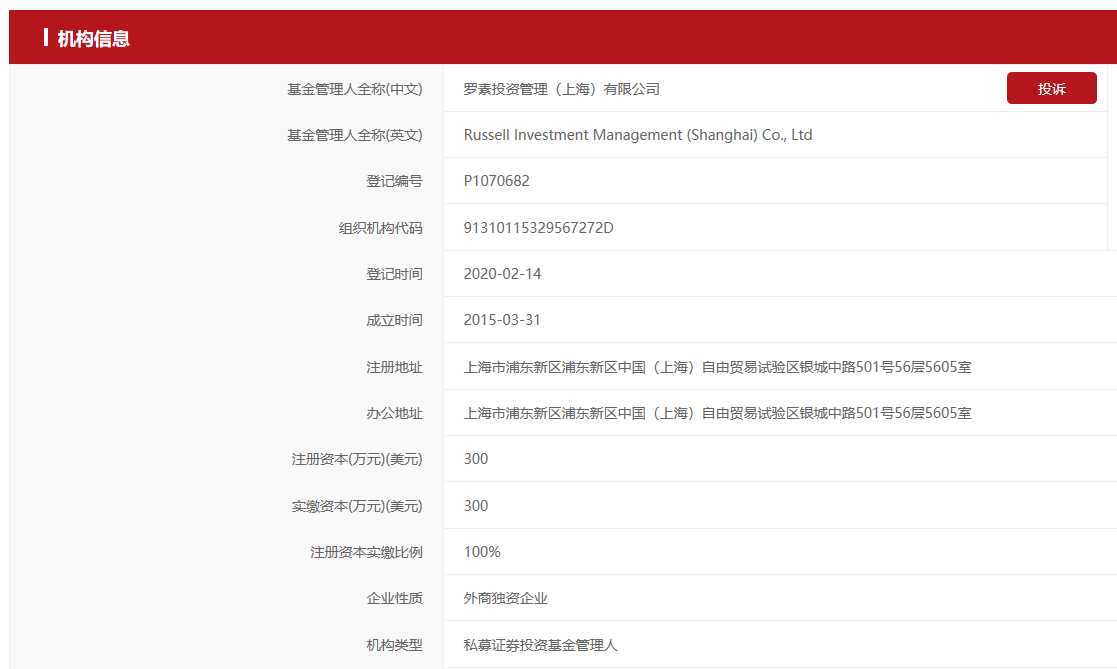Click the institution type 私募证券投资基金管理人
Viewport: 1117px width, 669px height.
click(x=540, y=645)
